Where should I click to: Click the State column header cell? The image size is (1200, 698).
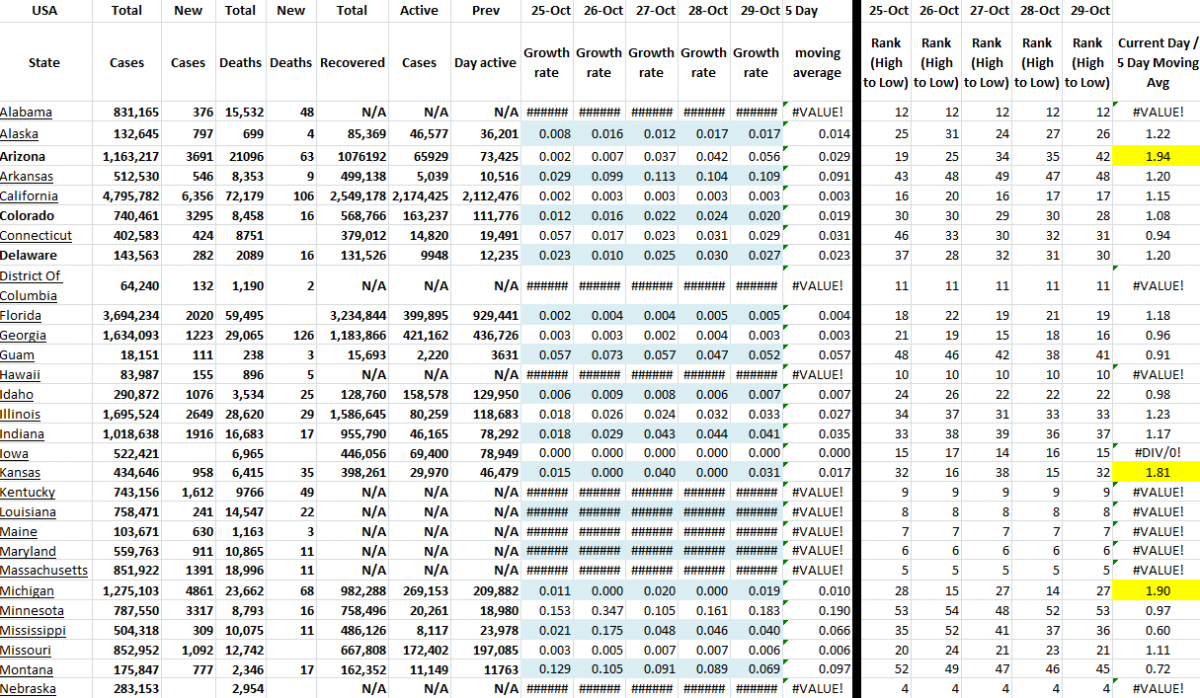point(44,62)
